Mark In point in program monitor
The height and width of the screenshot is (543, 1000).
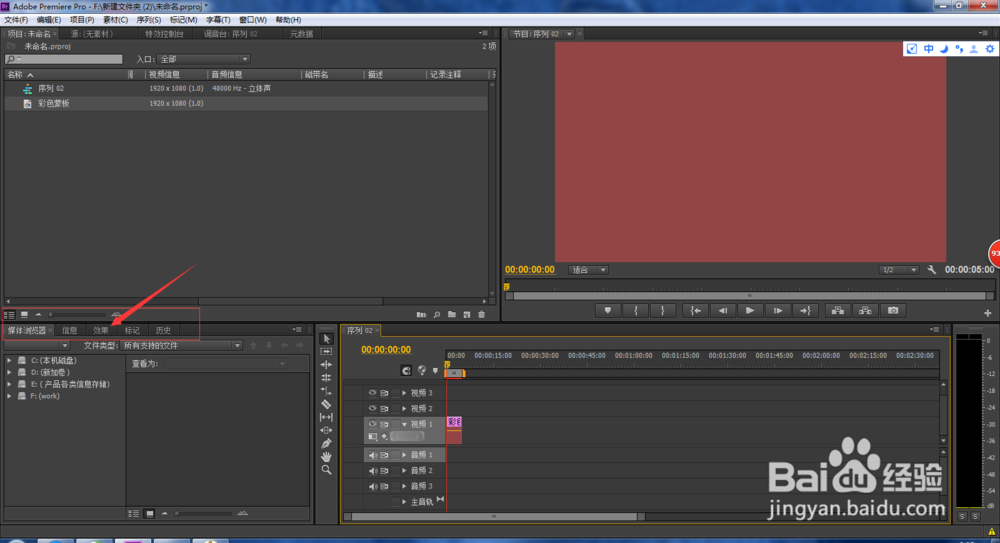(635, 311)
